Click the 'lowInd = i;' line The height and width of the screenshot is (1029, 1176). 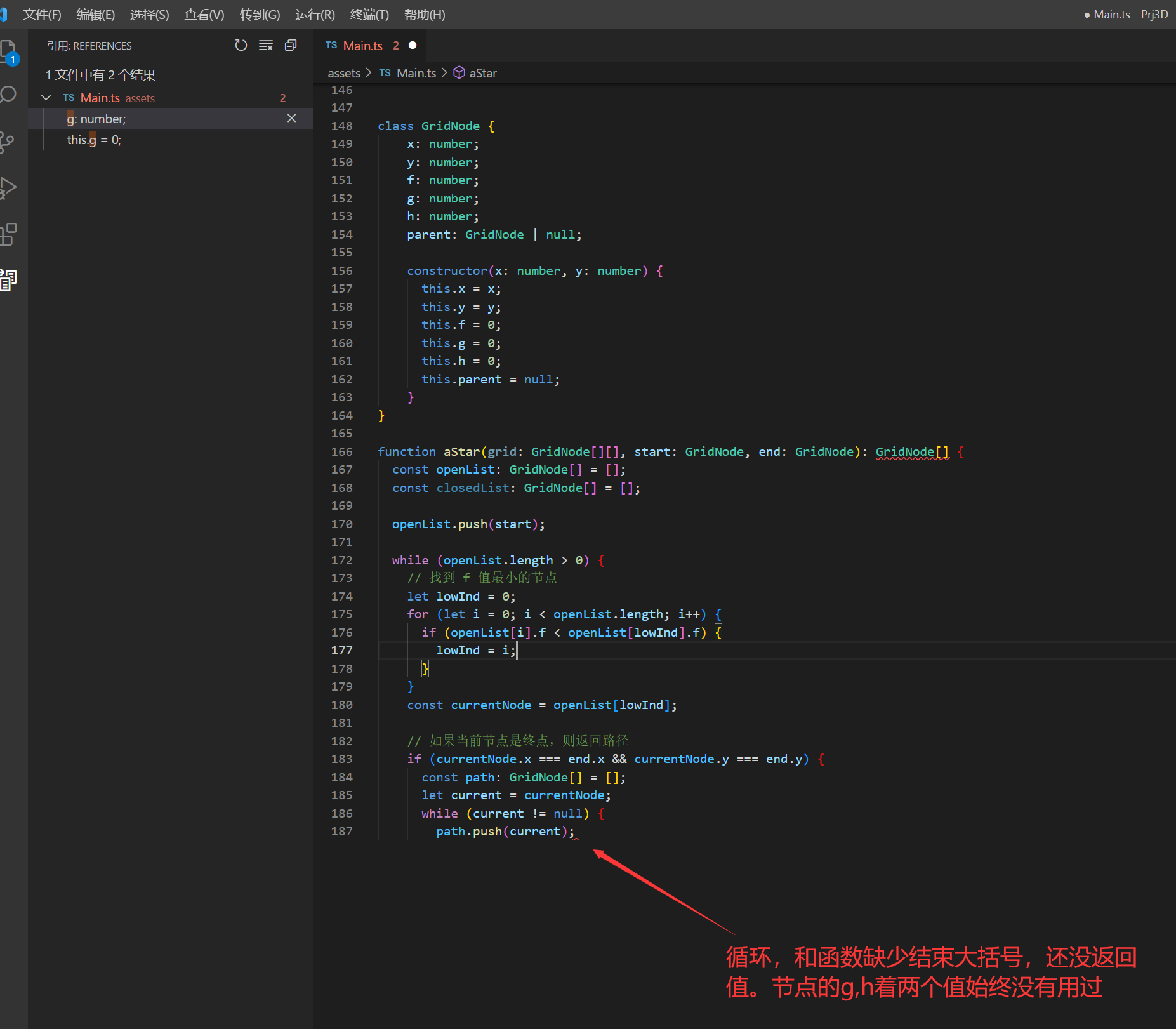coord(475,651)
